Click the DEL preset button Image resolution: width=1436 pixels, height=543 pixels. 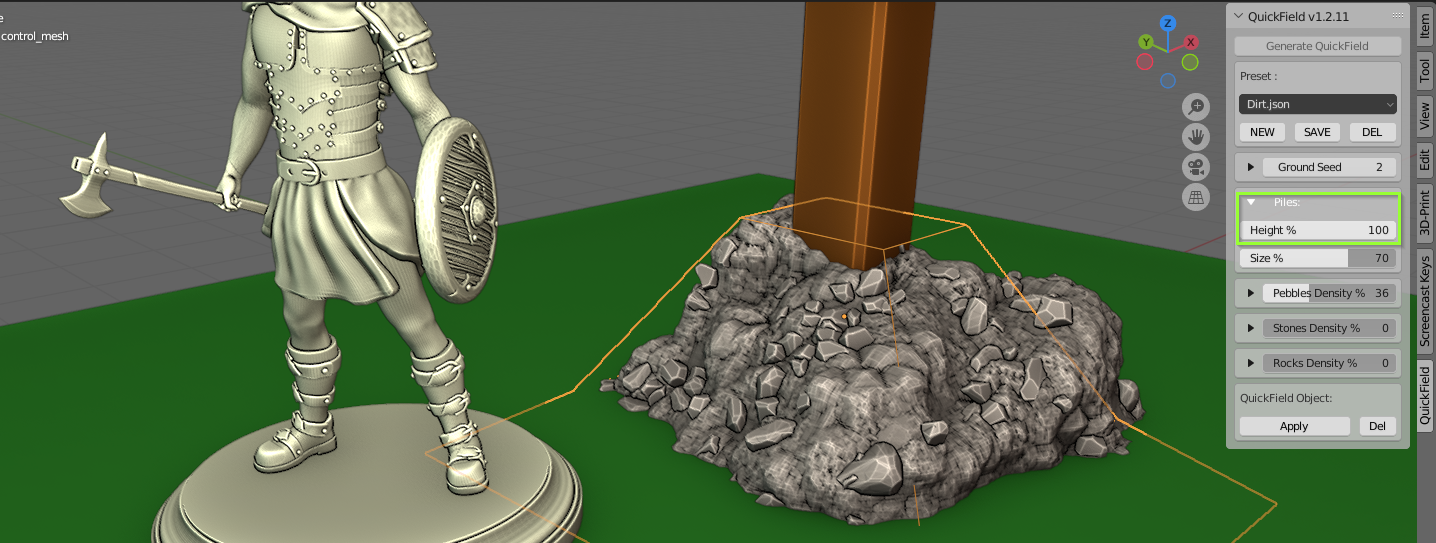tap(1372, 132)
